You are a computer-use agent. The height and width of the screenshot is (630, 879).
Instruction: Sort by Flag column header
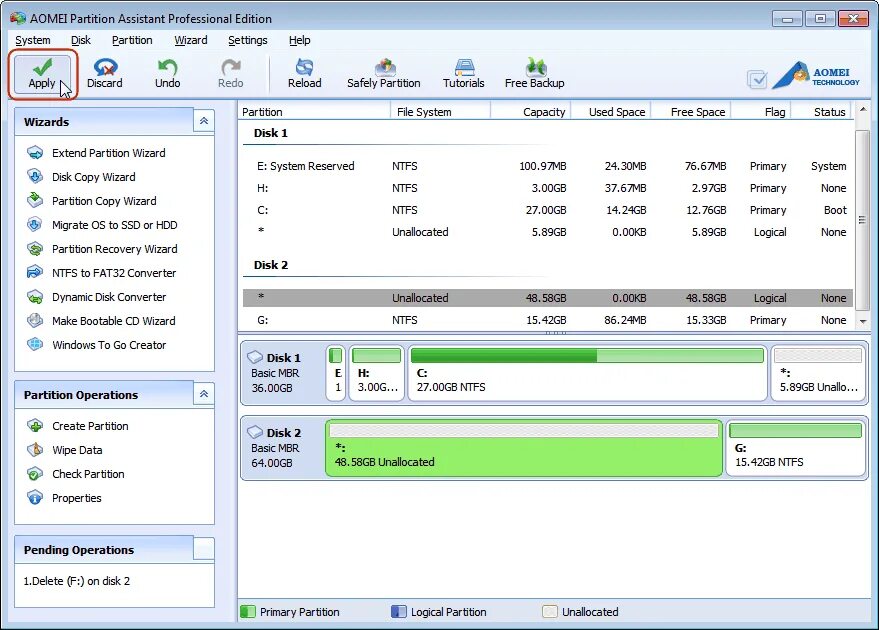761,112
